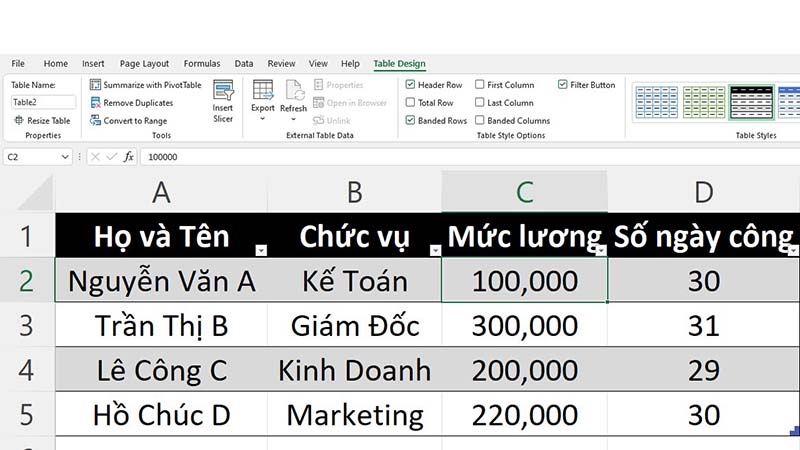Enable the First Column checkbox

click(480, 85)
